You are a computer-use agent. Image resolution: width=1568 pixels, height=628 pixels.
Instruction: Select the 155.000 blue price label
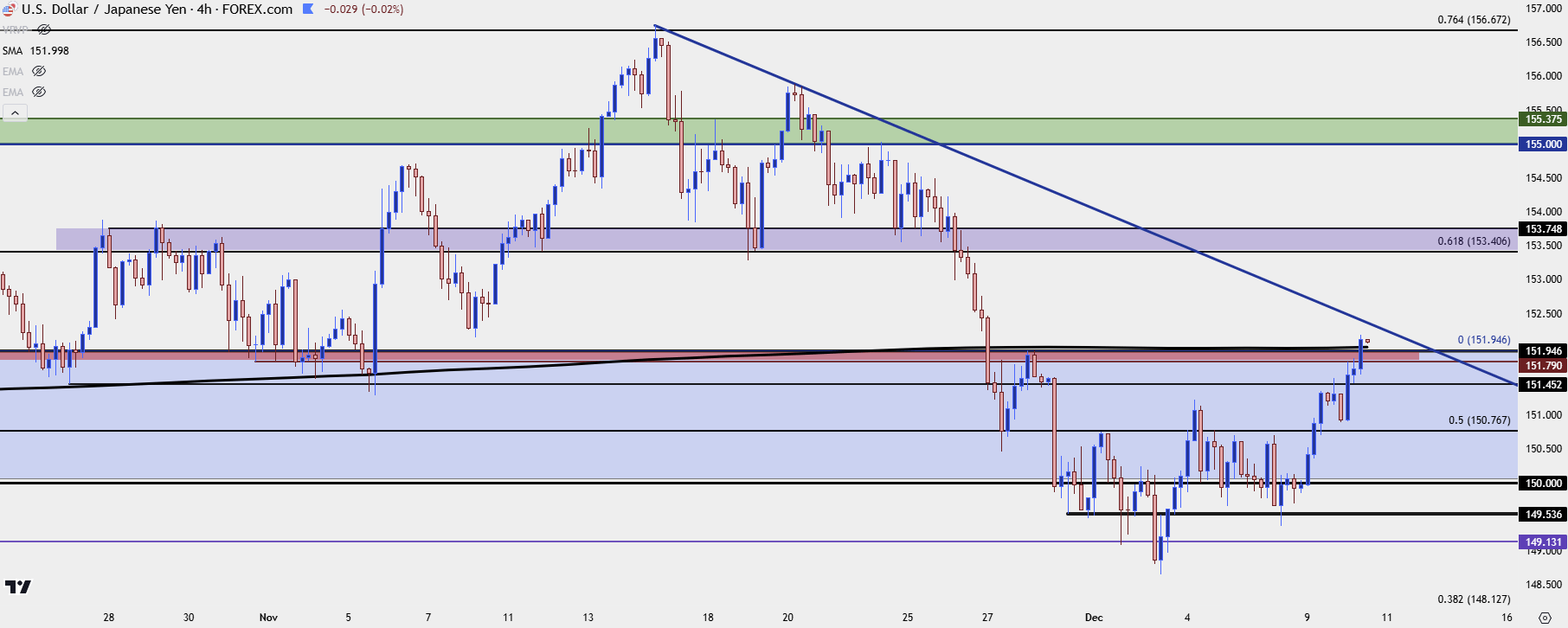click(x=1543, y=144)
